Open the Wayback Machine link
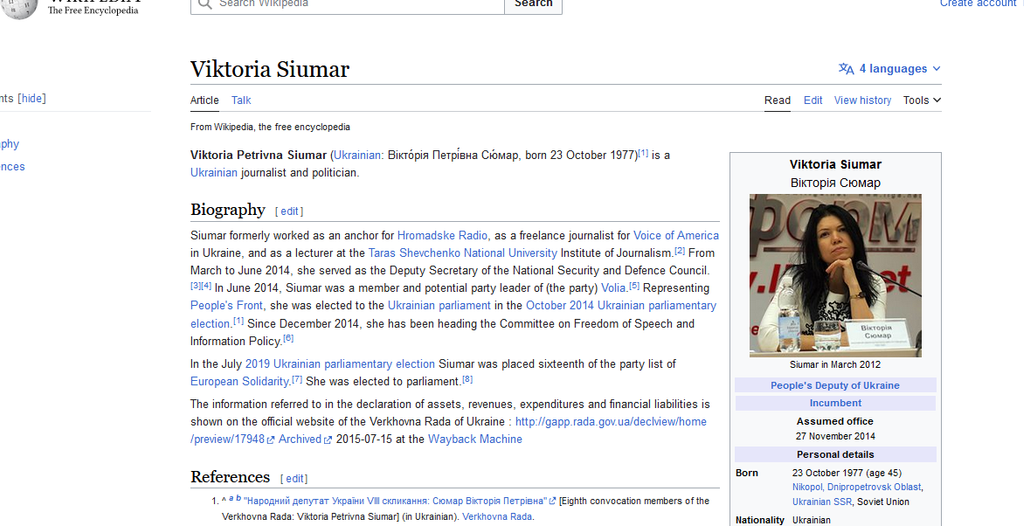The height and width of the screenshot is (526, 1024). click(x=475, y=439)
